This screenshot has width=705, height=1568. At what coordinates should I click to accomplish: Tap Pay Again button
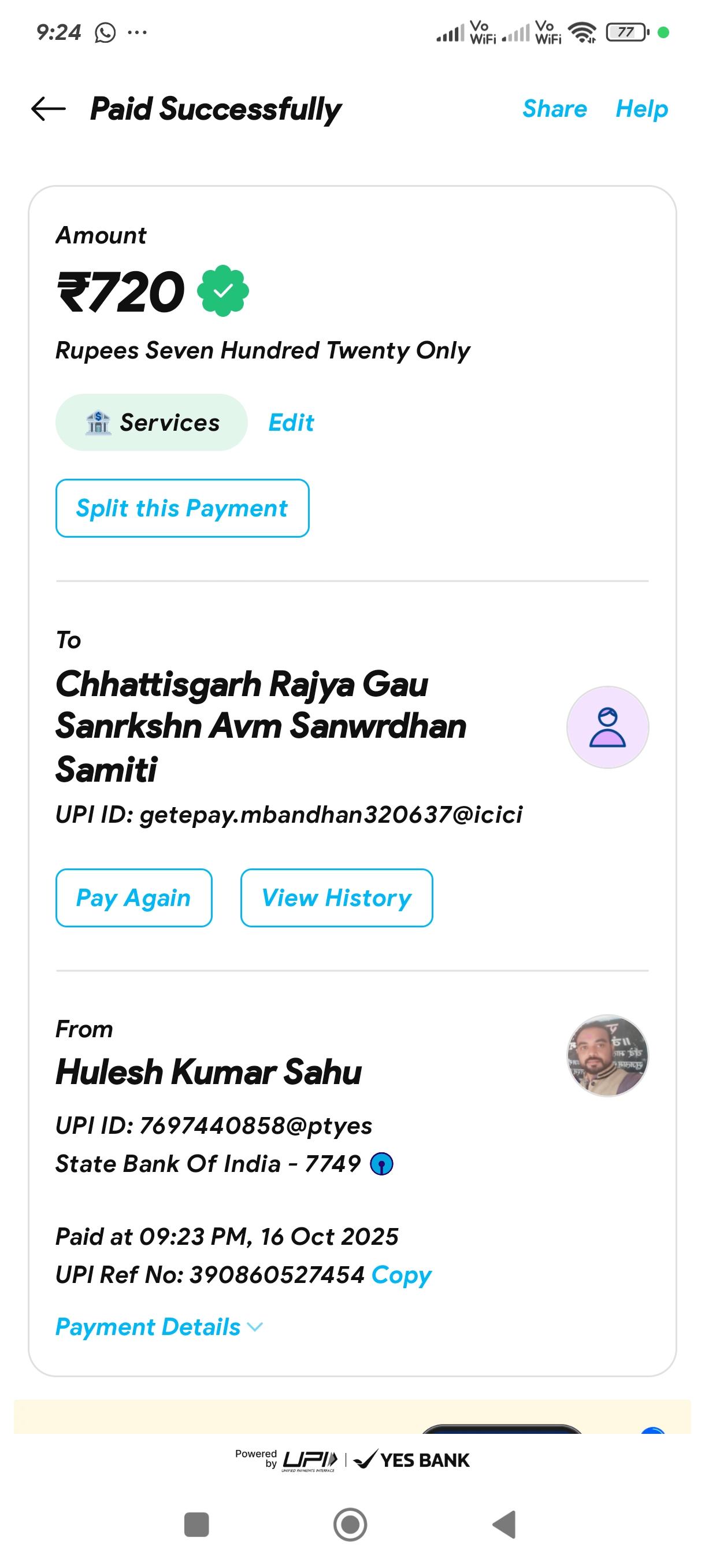point(134,898)
